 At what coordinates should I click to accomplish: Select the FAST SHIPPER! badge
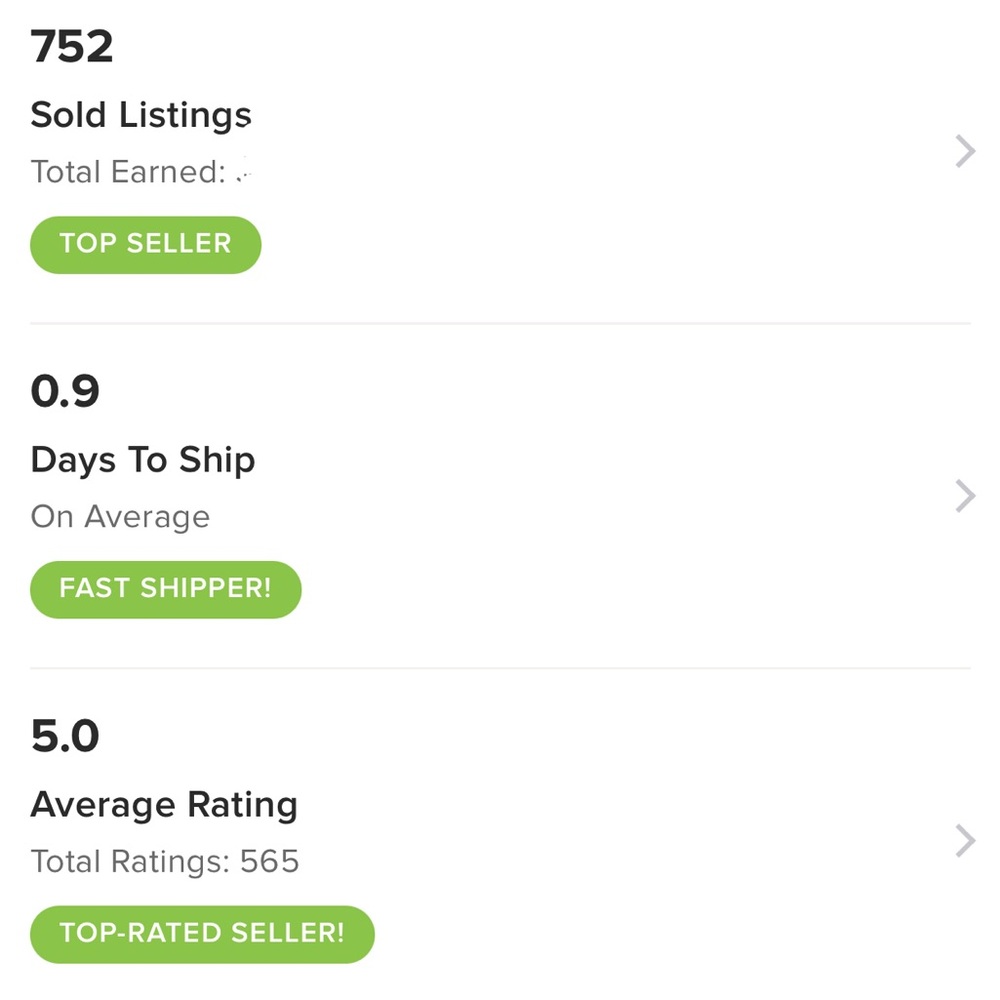click(x=165, y=589)
